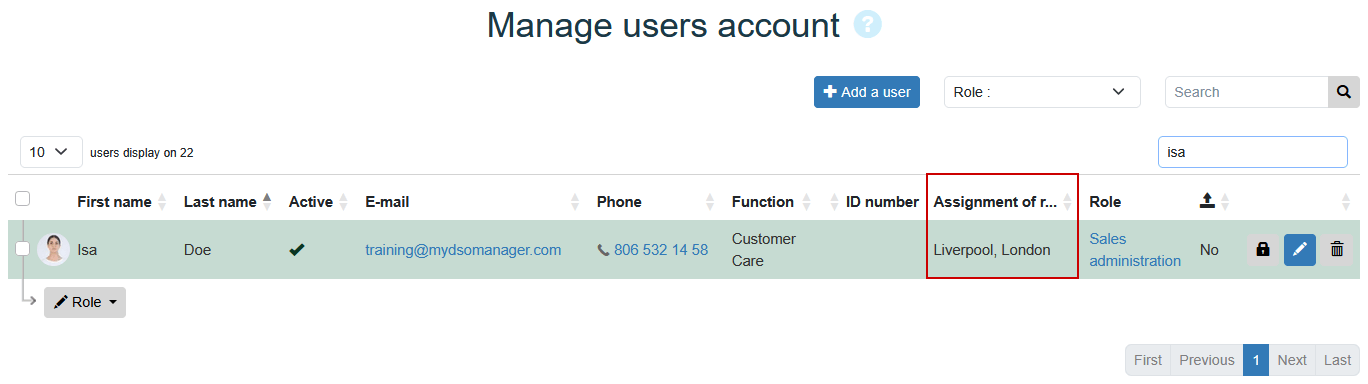The height and width of the screenshot is (384, 1368).
Task: Open the Sales administration role link
Action: pyautogui.click(x=1135, y=250)
